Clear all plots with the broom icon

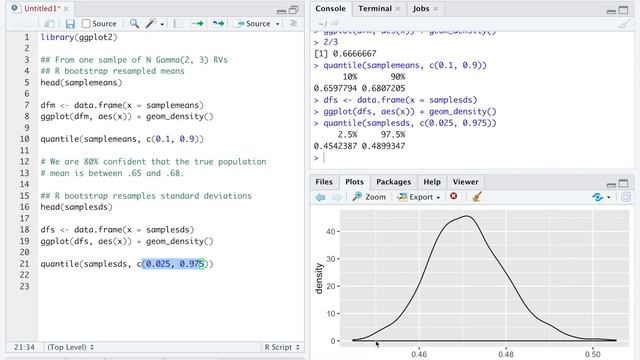[477, 197]
